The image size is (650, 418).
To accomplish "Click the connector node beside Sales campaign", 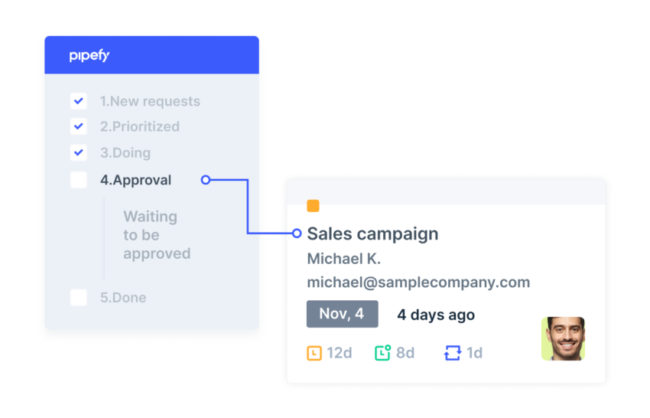I will coord(296,233).
